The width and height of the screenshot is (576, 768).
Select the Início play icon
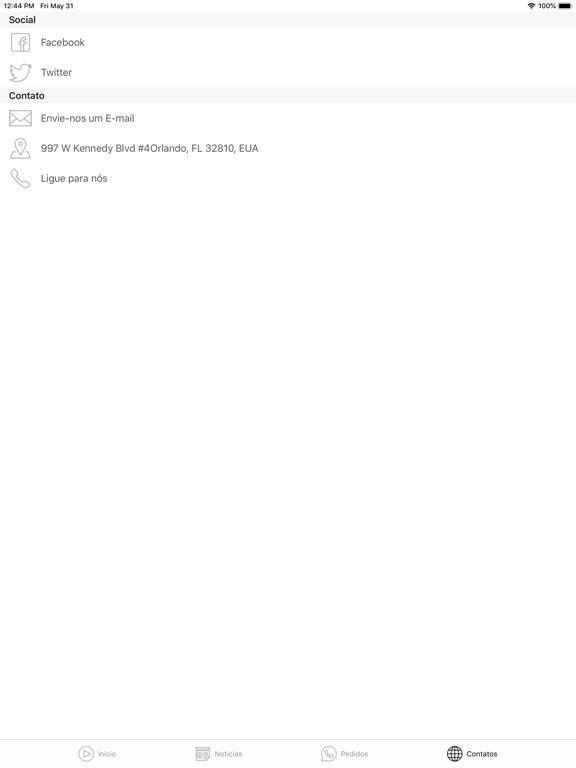(x=86, y=753)
